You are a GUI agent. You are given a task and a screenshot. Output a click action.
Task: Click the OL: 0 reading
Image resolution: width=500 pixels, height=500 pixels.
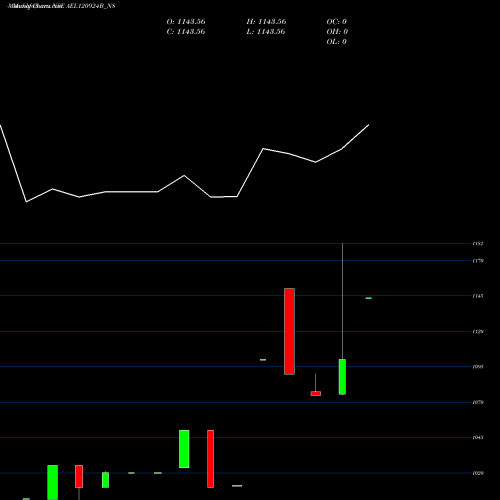pos(337,42)
